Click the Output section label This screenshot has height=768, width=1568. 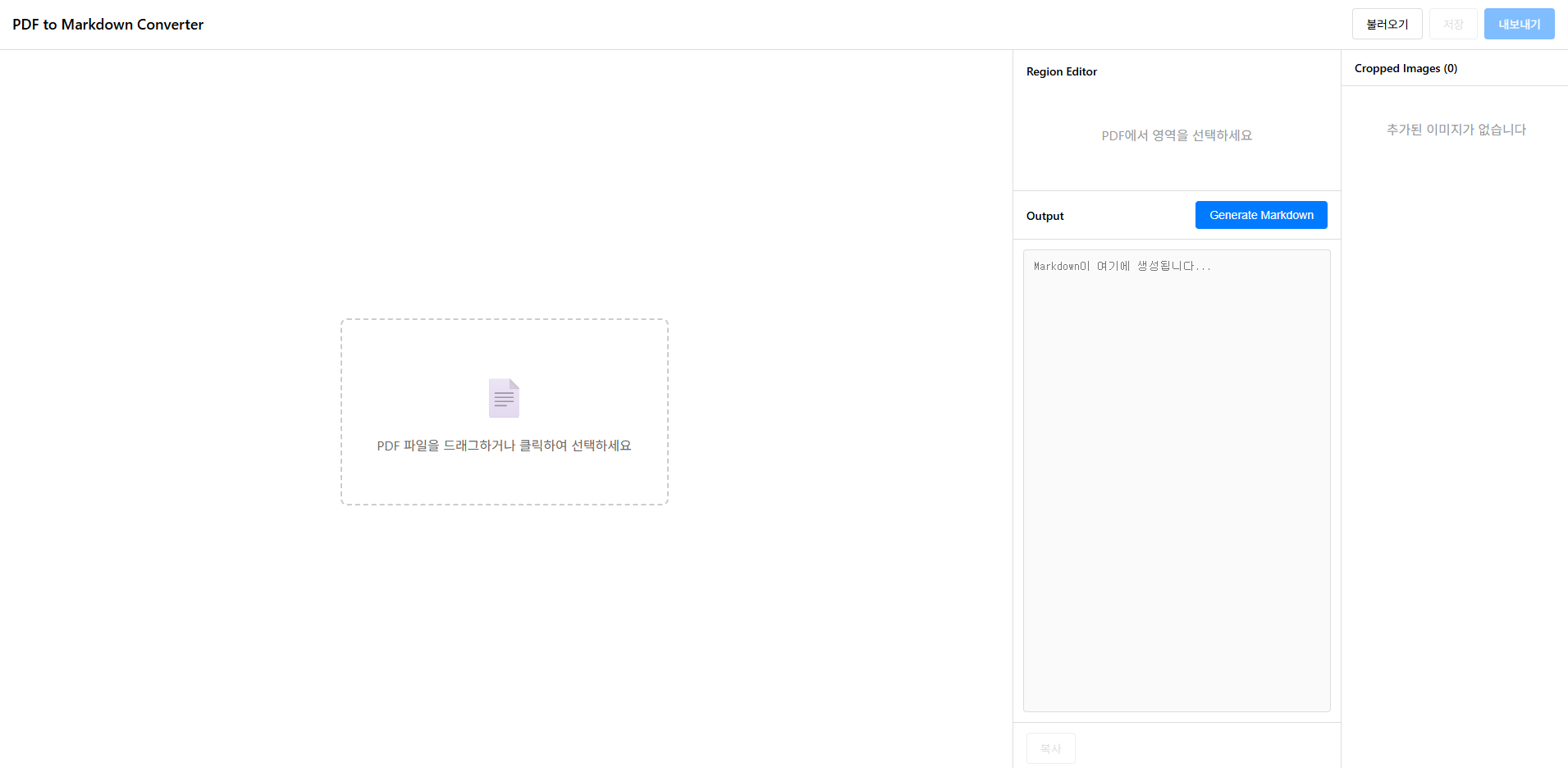tap(1045, 216)
